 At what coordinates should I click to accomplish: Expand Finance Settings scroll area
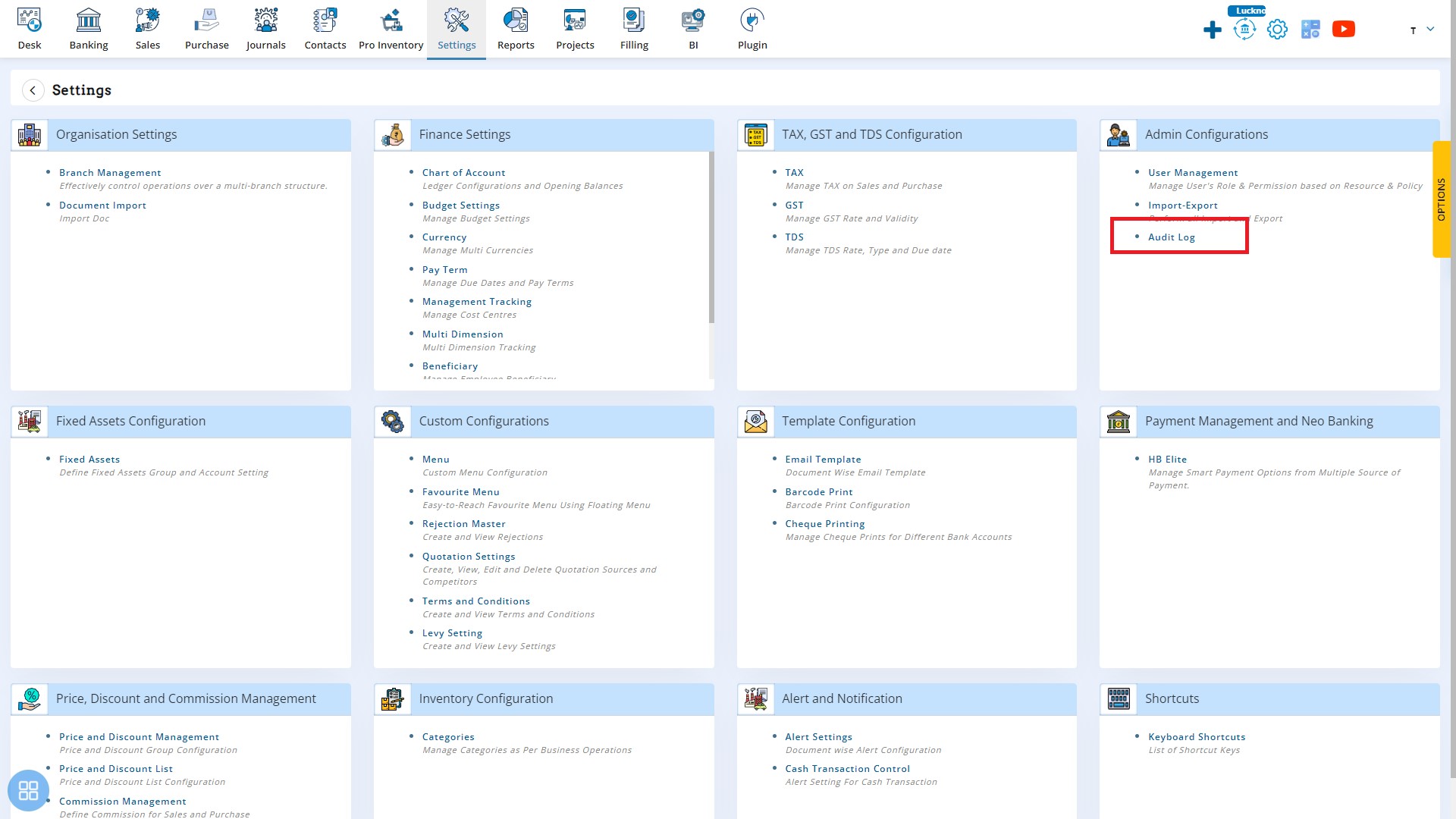click(710, 270)
